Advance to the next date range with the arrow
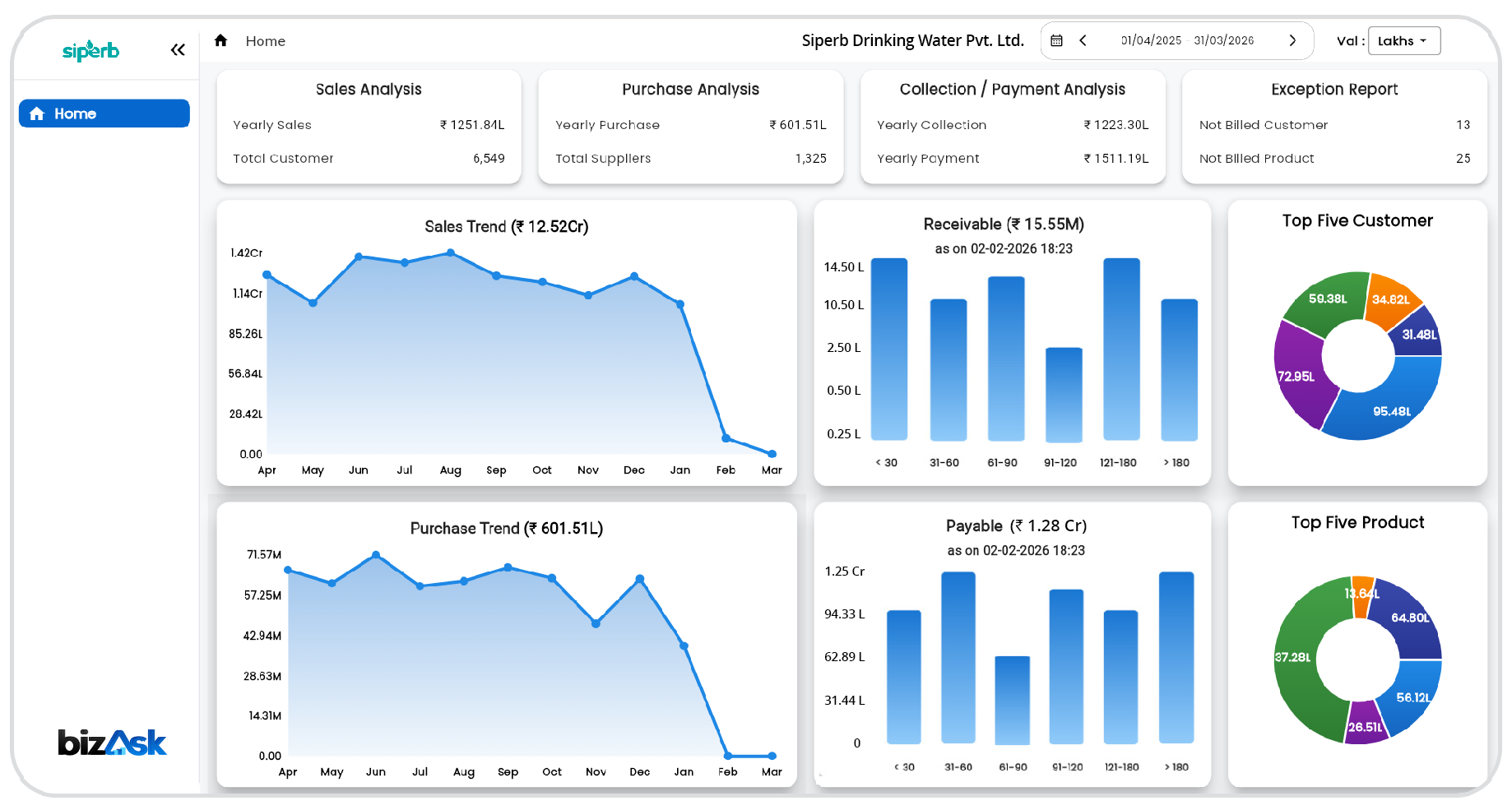The width and height of the screenshot is (1512, 810). click(x=1292, y=40)
